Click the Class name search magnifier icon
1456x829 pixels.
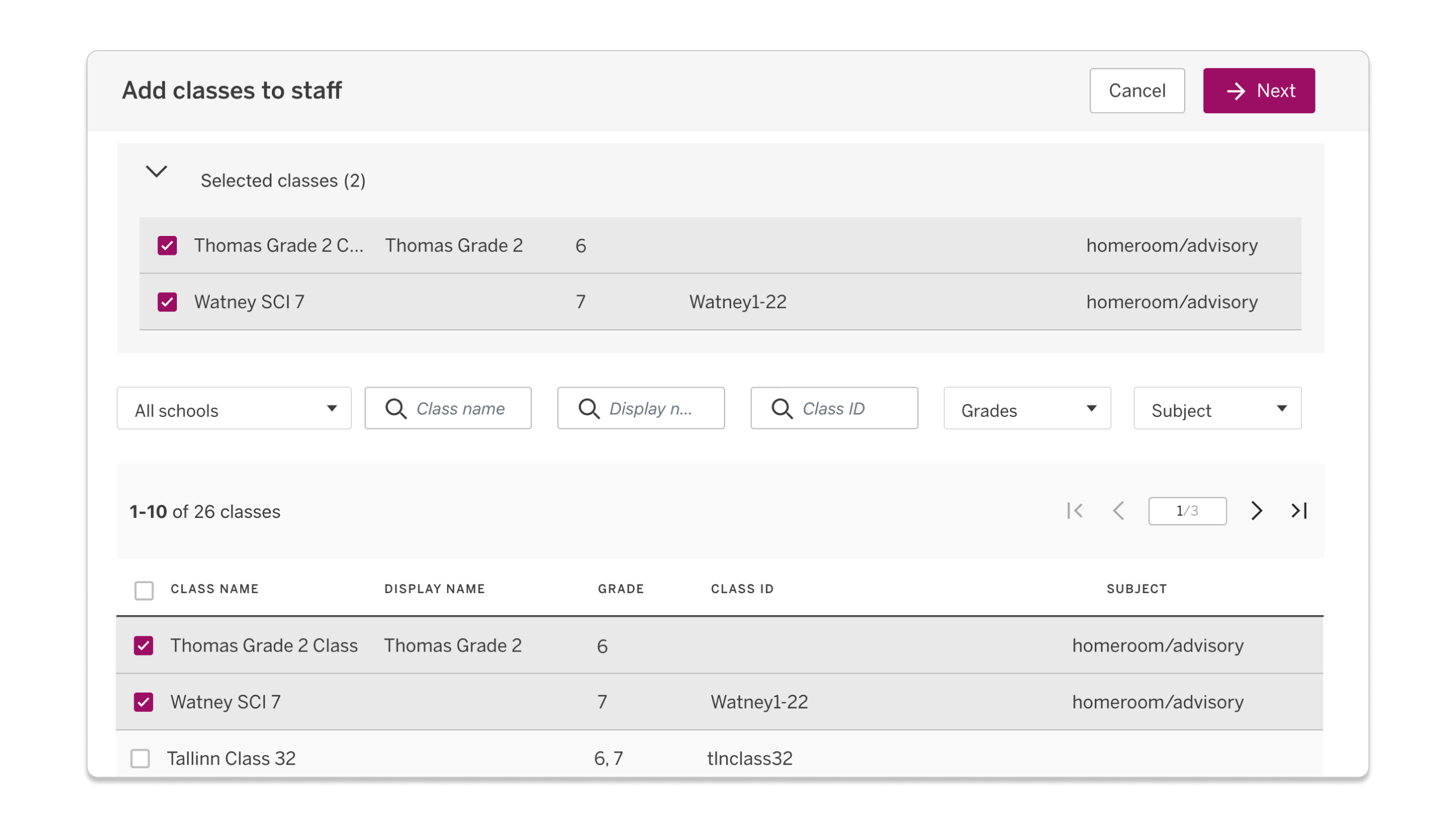(396, 409)
